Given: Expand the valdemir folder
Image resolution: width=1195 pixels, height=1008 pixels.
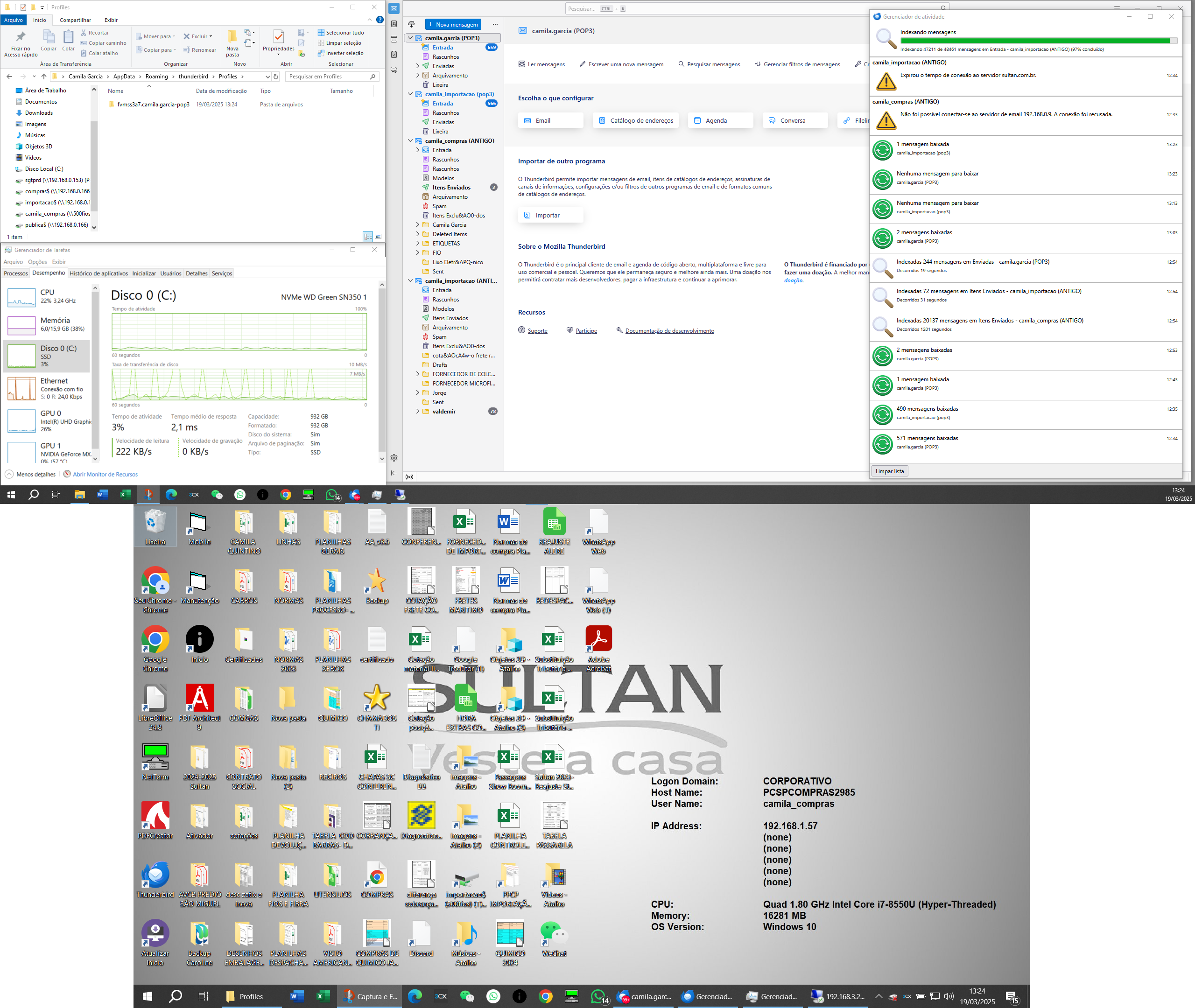Looking at the screenshot, I should tap(417, 412).
